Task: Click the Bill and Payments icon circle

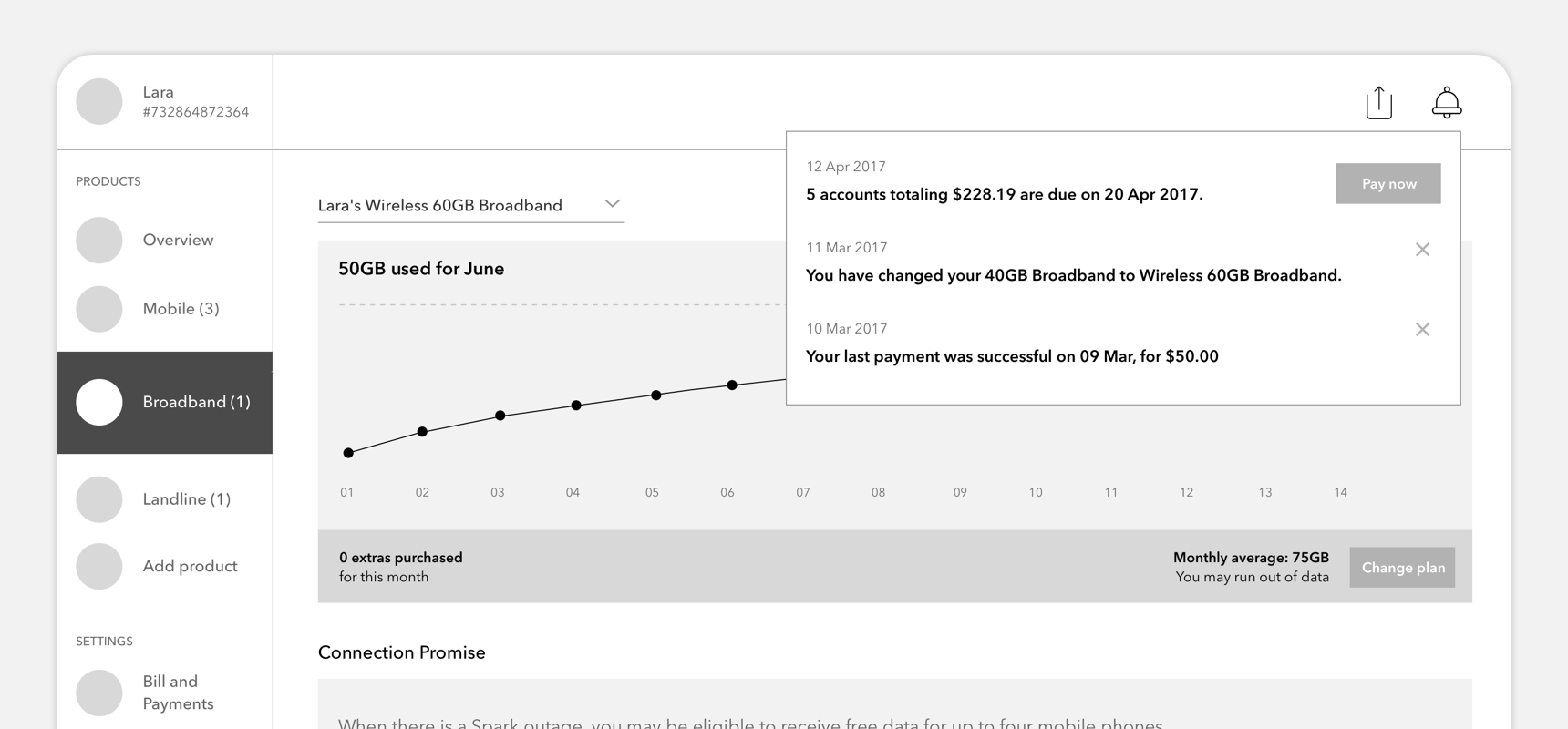Action: pos(99,693)
